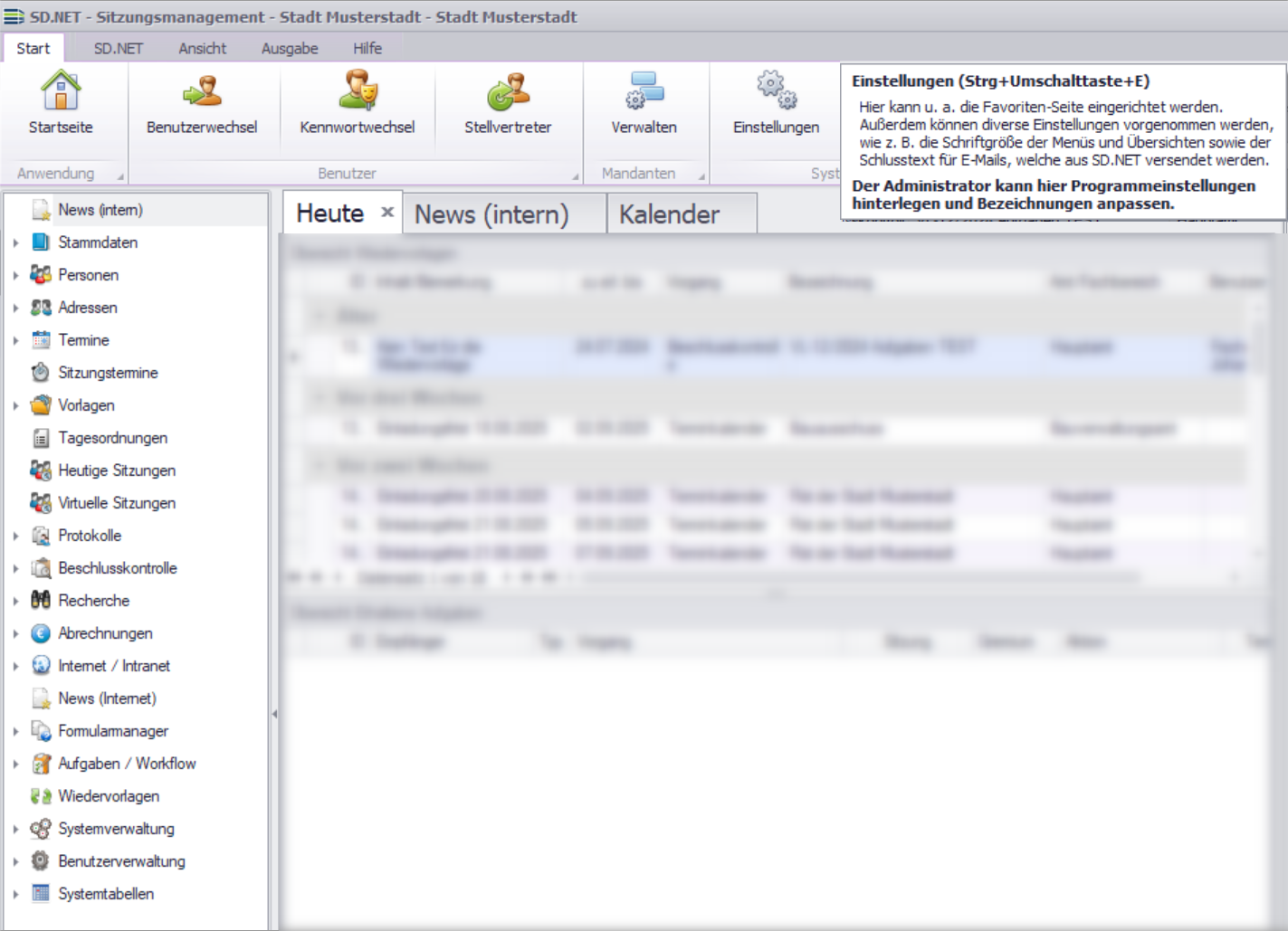The width and height of the screenshot is (1288, 931).
Task: Switch to the Ansicht ribbon tab
Action: pos(202,48)
